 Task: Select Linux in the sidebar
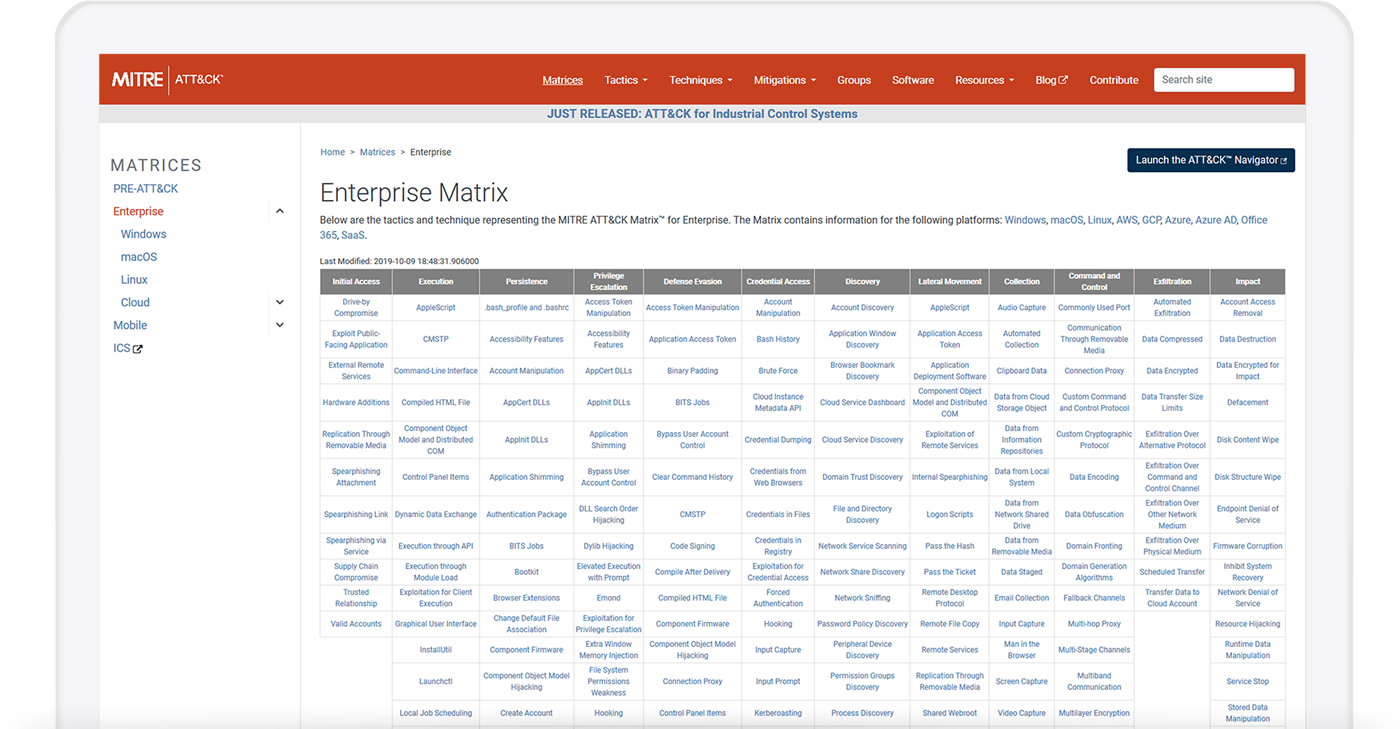134,280
